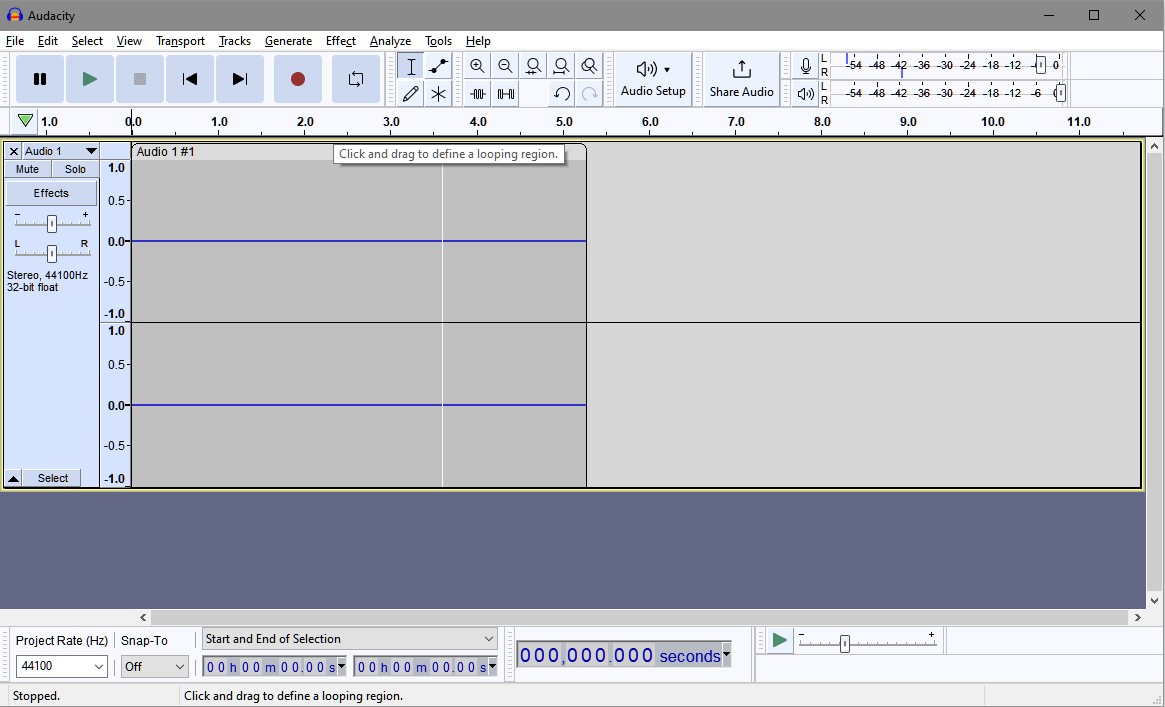
Task: Click the track Effects button
Action: click(x=51, y=193)
